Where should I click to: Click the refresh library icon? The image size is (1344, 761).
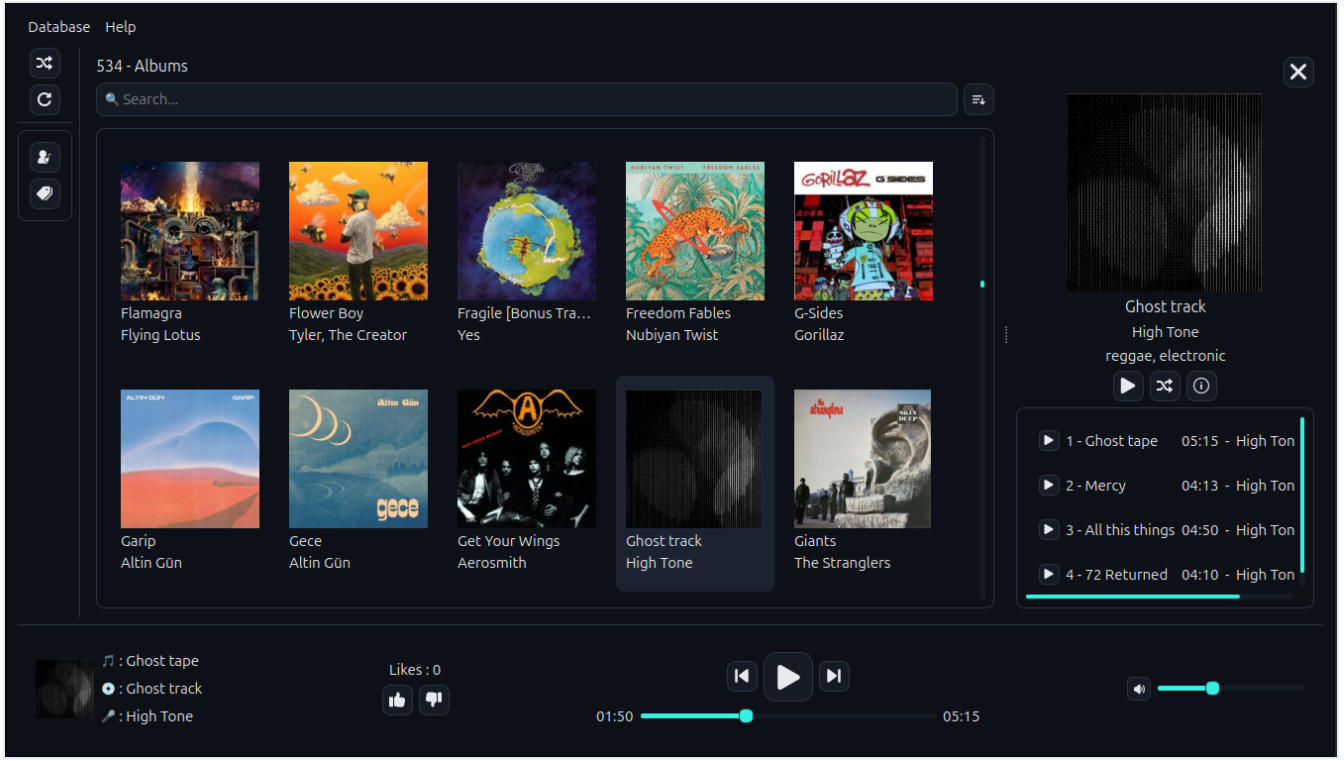pos(44,99)
